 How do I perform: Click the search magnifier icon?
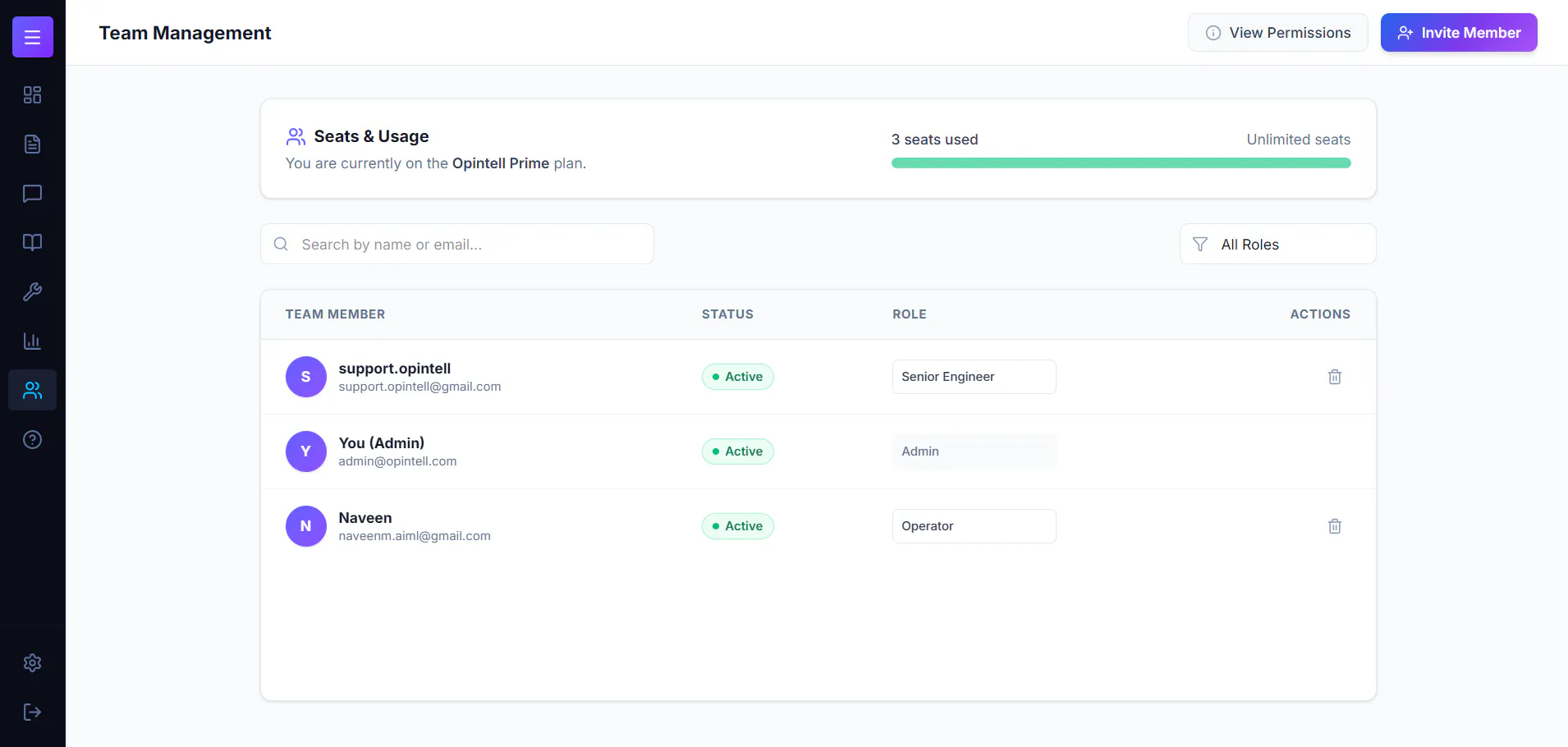[x=281, y=244]
